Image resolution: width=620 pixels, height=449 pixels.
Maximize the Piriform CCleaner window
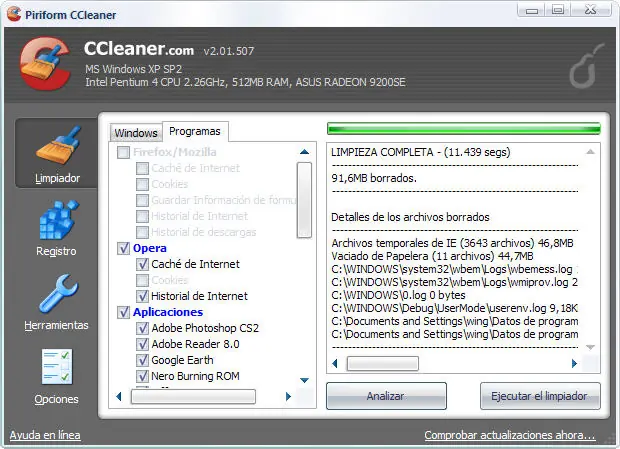tap(558, 10)
